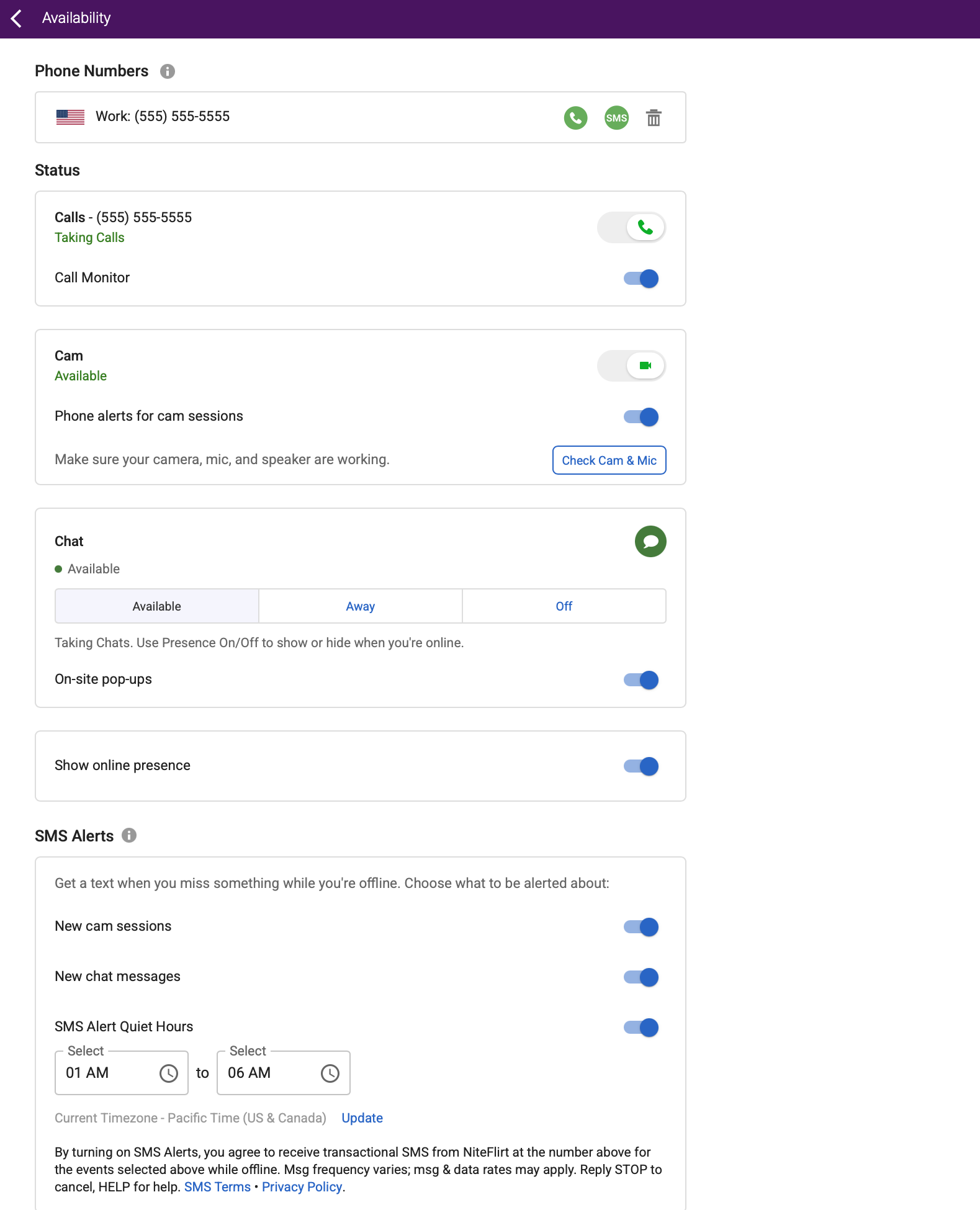Set chat status to Away
The width and height of the screenshot is (980, 1210).
[x=361, y=606]
